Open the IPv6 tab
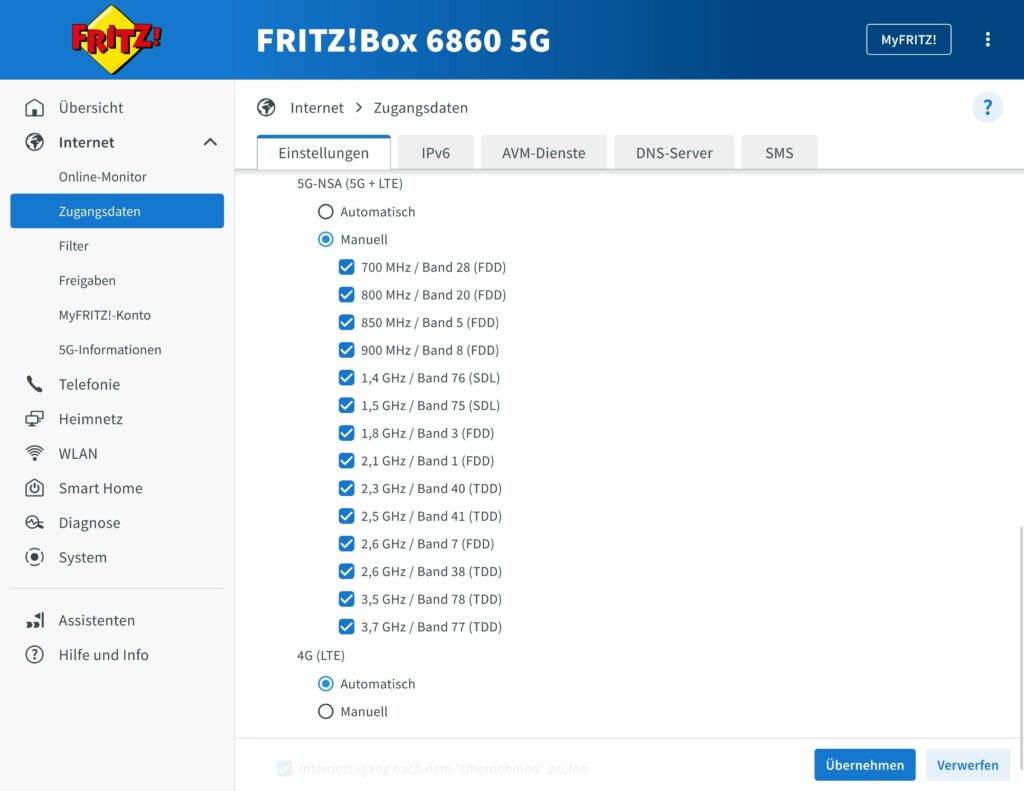The width and height of the screenshot is (1024, 791). (x=436, y=152)
